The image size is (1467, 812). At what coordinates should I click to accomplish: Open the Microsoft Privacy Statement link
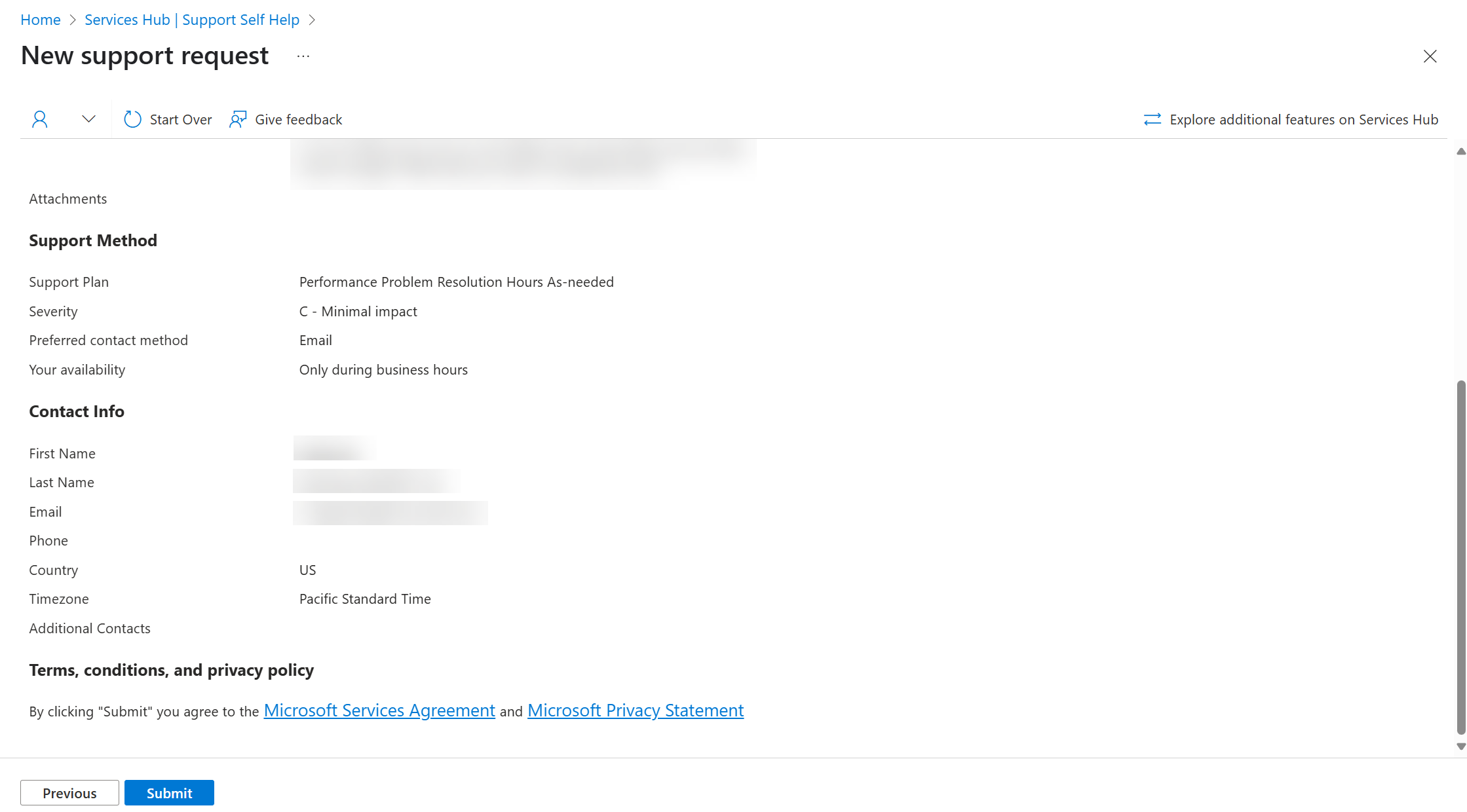tap(636, 710)
